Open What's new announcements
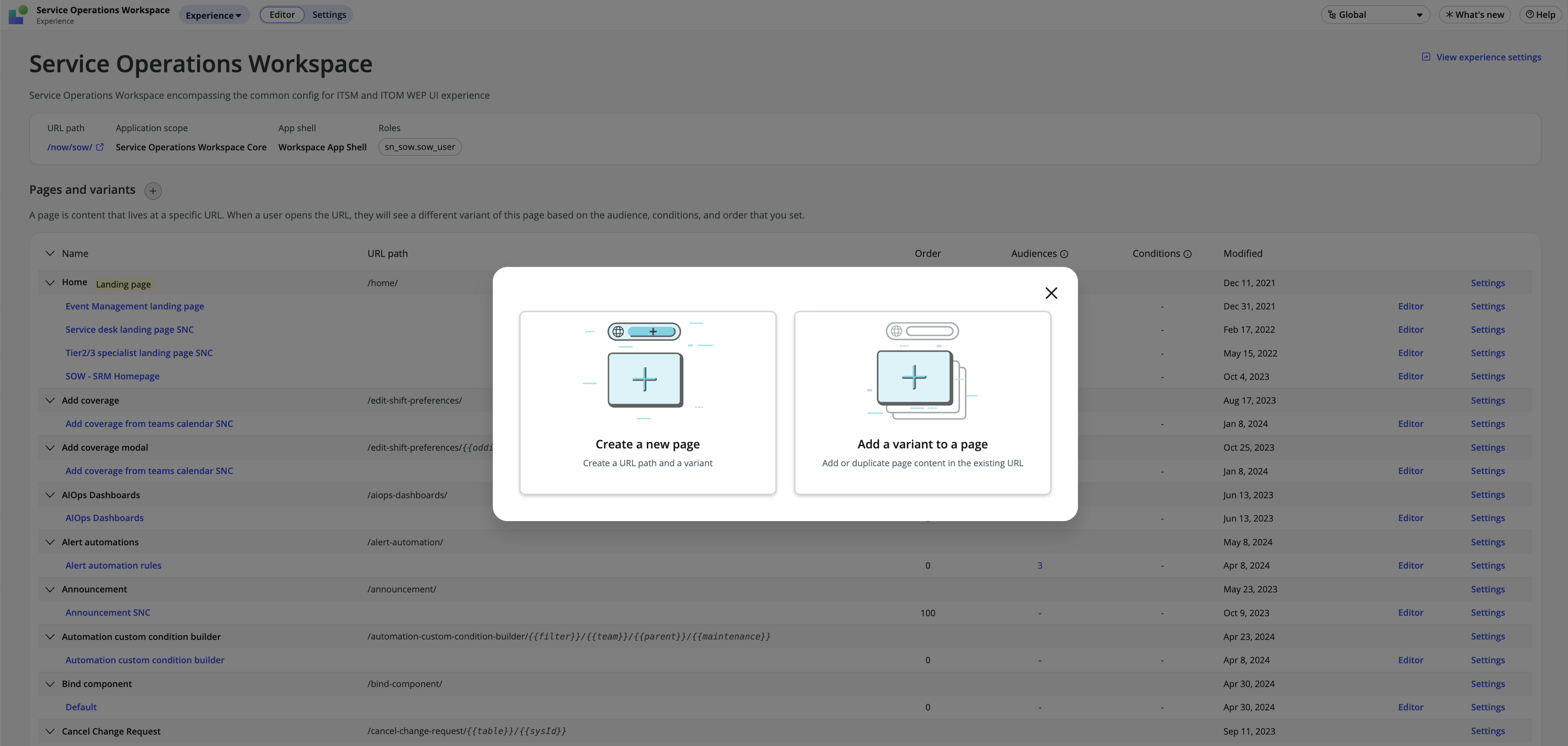This screenshot has height=746, width=1568. click(1474, 15)
